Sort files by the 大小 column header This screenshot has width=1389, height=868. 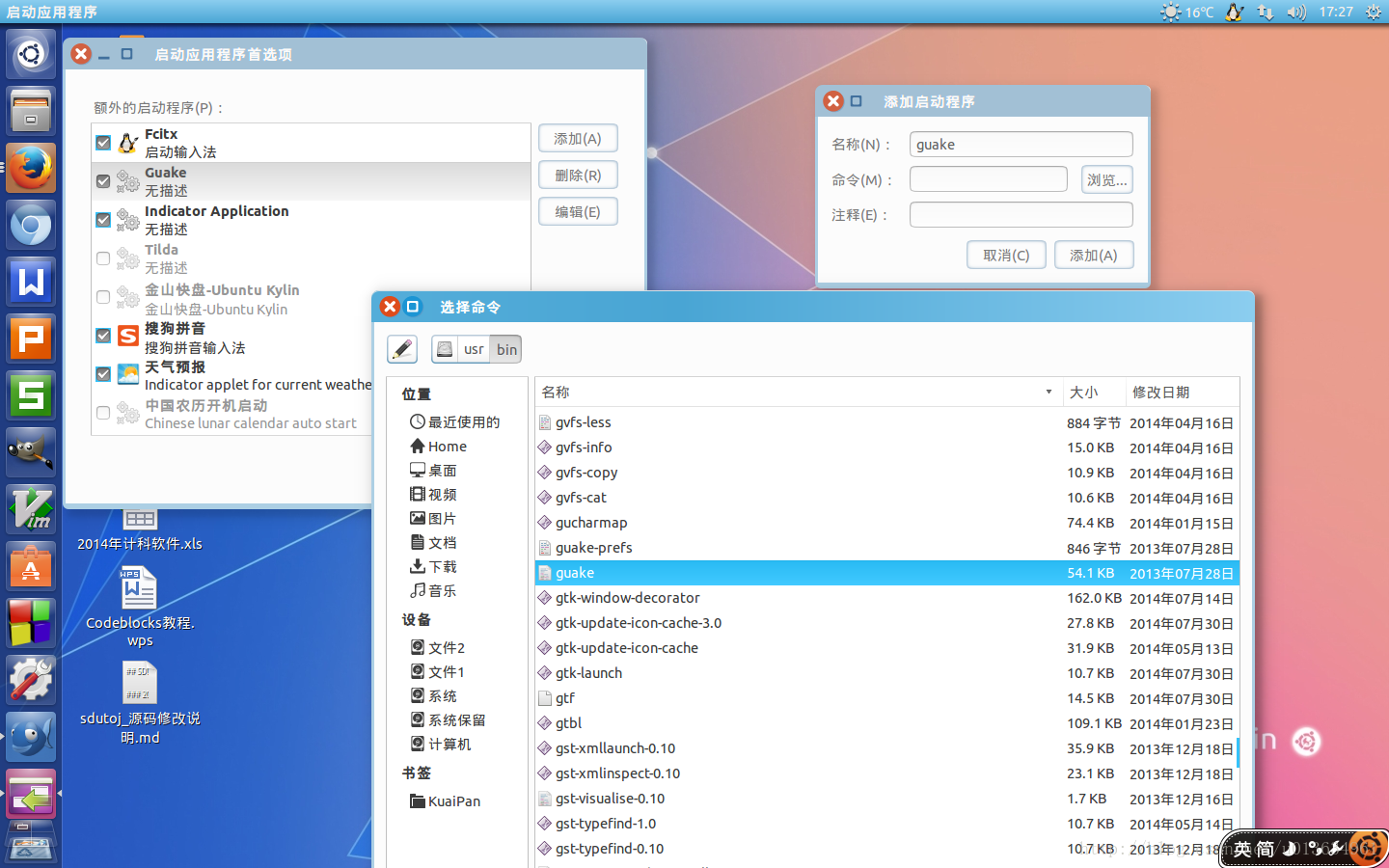coord(1094,392)
